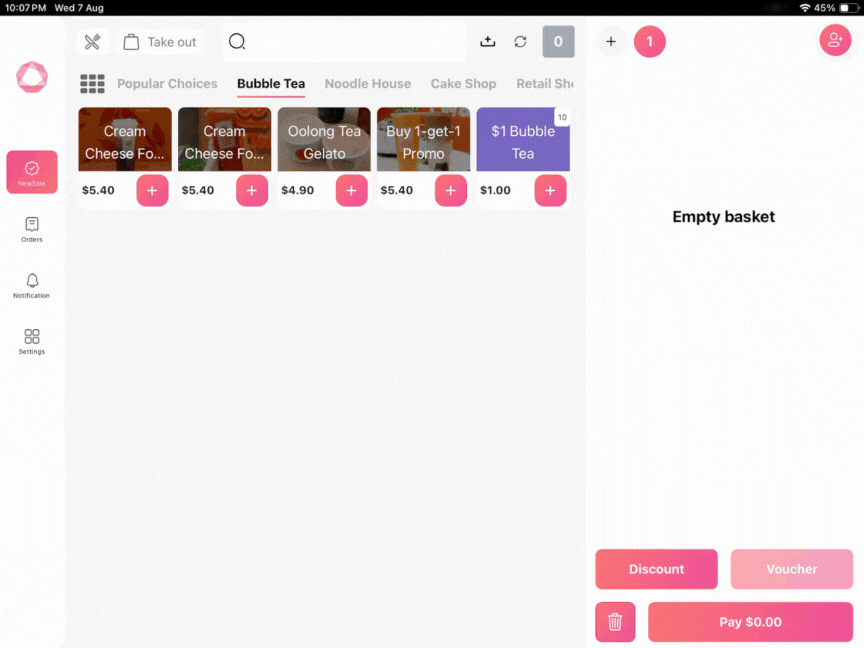864x648 pixels.
Task: Click the download tray icon
Action: 488,42
